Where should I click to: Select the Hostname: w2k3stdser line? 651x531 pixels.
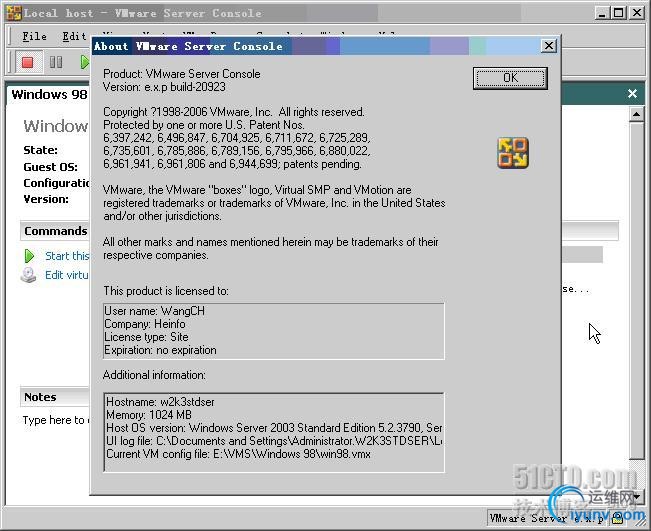point(160,402)
